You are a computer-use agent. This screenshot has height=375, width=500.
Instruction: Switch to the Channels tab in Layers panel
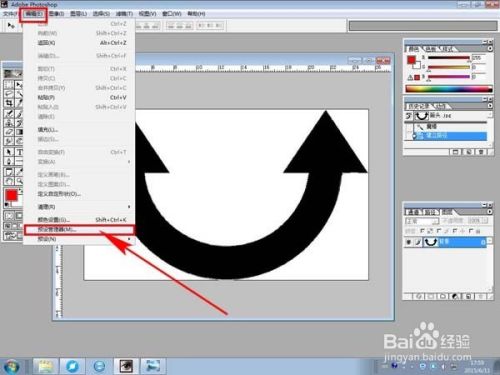(x=413, y=212)
